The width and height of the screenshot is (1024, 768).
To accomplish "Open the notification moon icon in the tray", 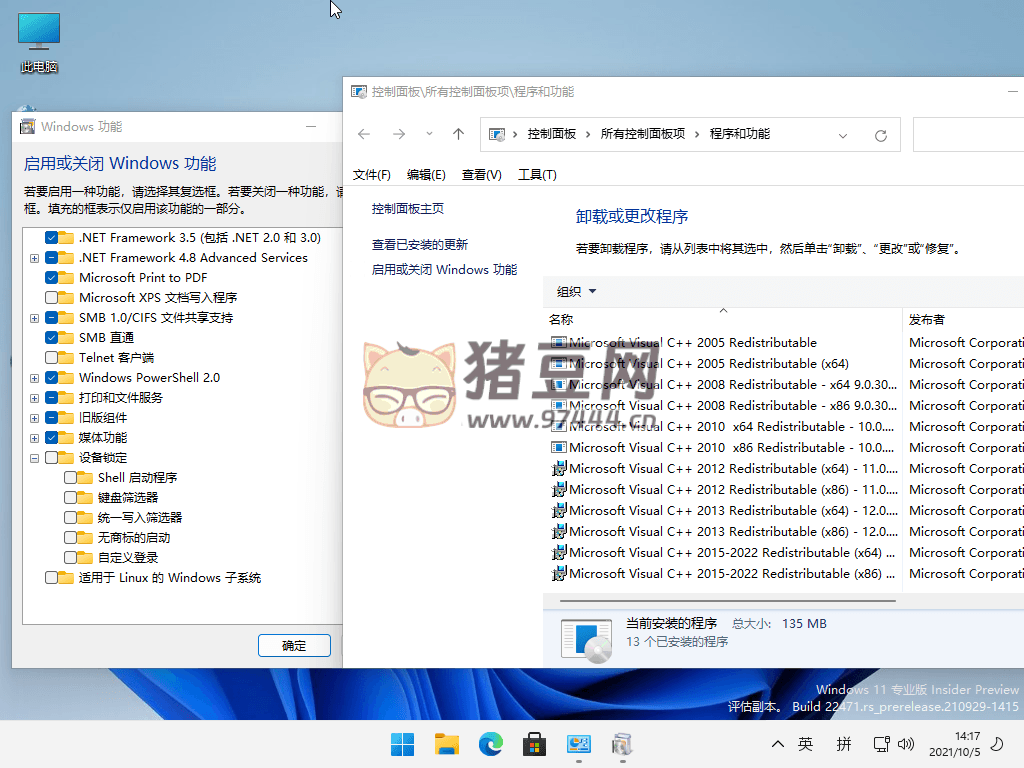I will (x=997, y=744).
